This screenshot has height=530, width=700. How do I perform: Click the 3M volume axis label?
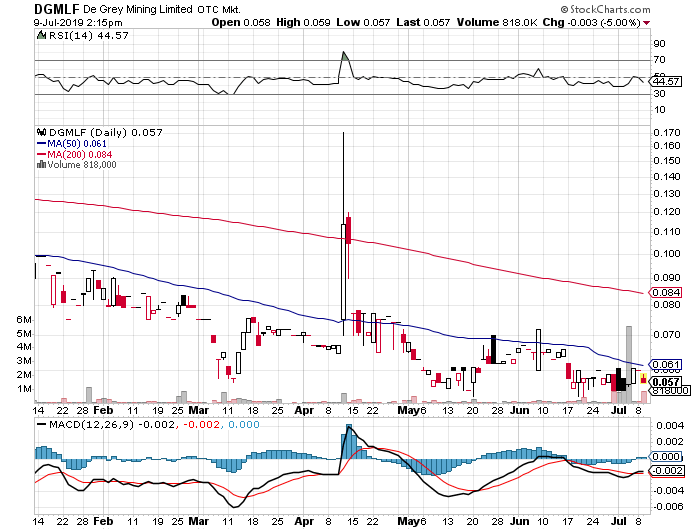pos(24,361)
